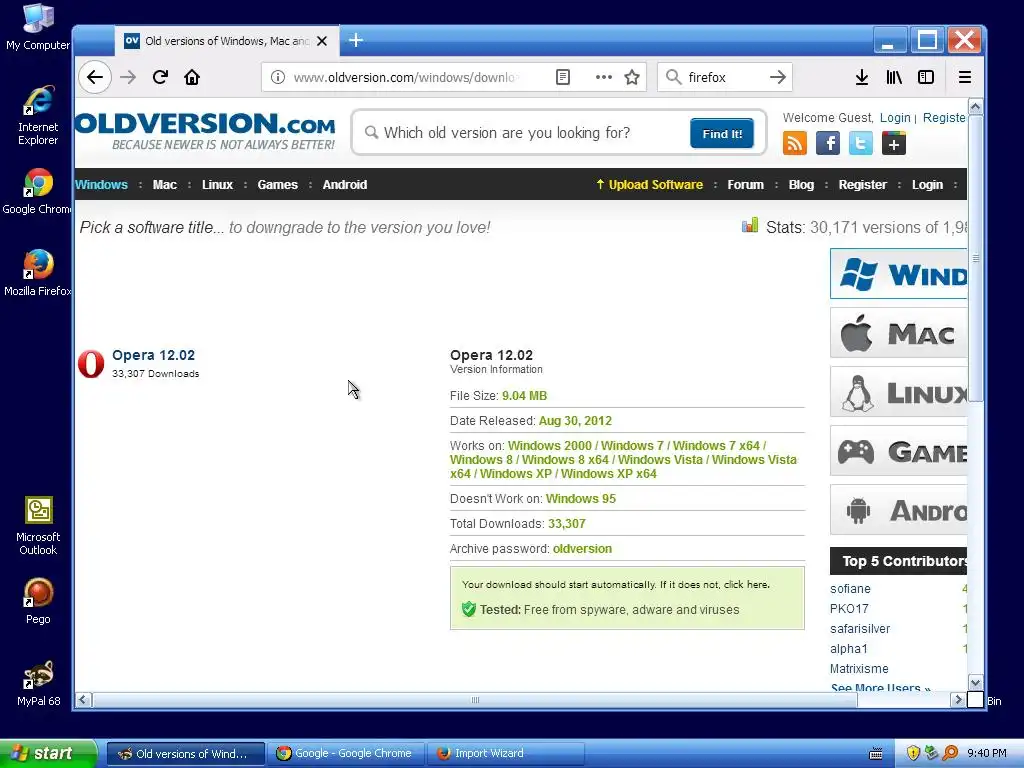
Task: Open the Facebook social icon
Action: point(827,143)
